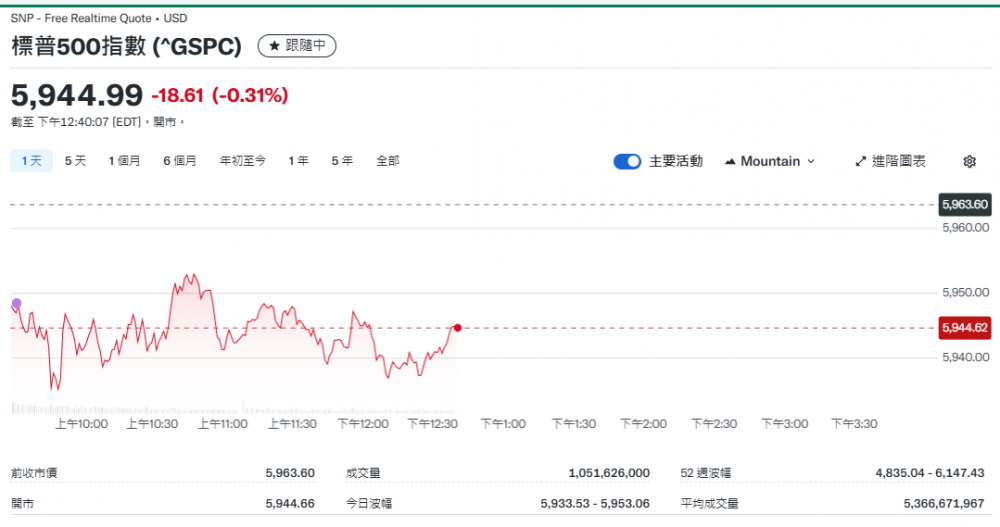Open the 進階圖表 advanced chart
Image resolution: width=1000 pixels, height=527 pixels.
tap(890, 161)
